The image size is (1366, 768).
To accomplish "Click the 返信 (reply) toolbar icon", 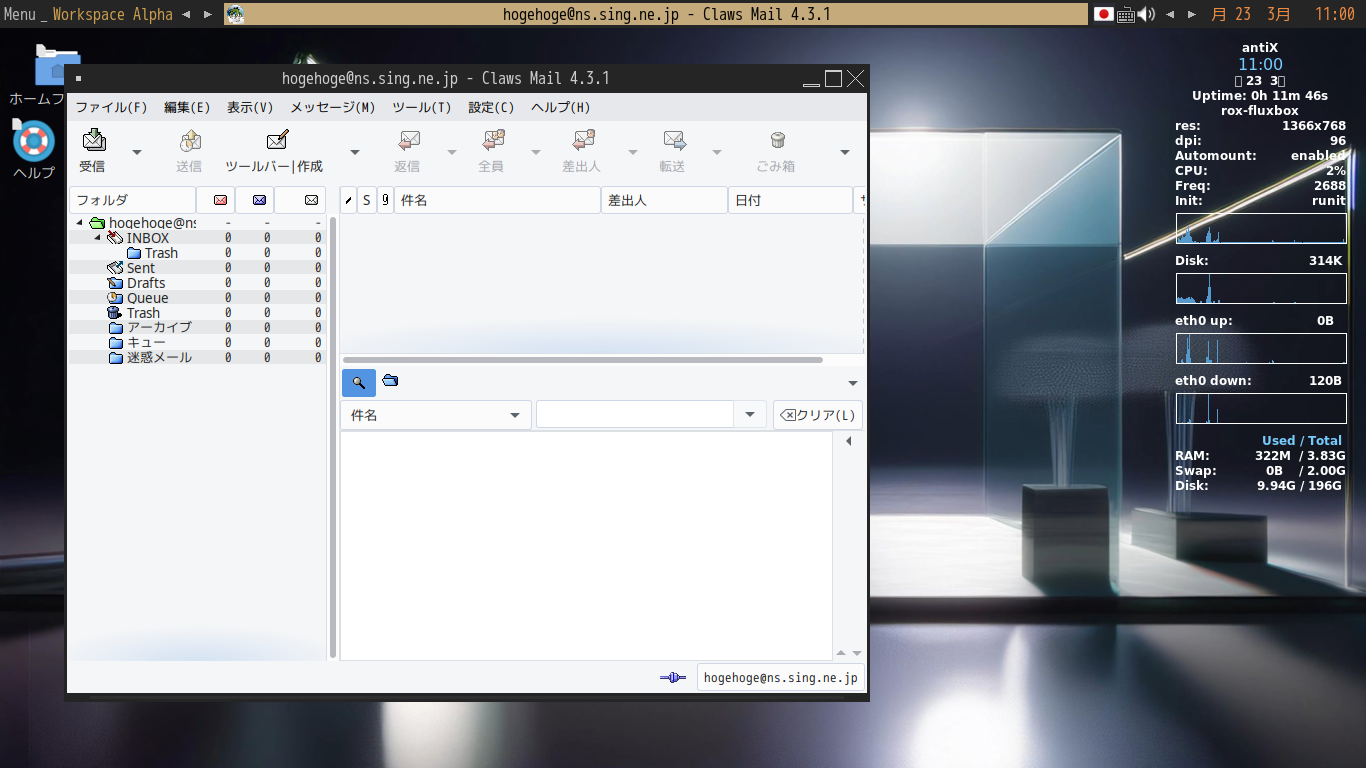I will [x=408, y=141].
